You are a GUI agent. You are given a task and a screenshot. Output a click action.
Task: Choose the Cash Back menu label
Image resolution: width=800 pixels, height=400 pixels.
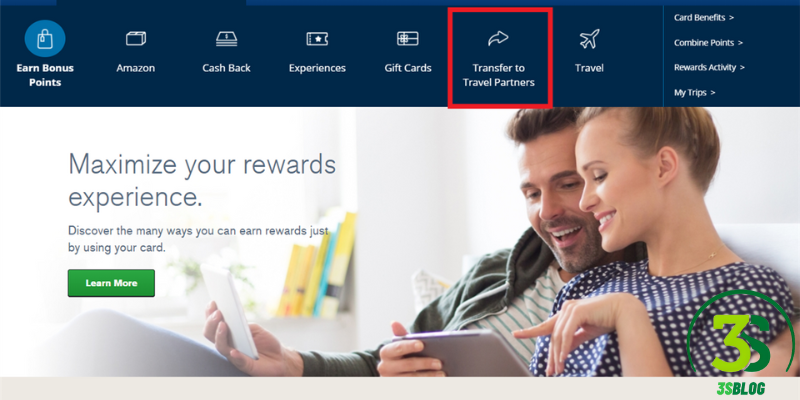click(x=227, y=68)
